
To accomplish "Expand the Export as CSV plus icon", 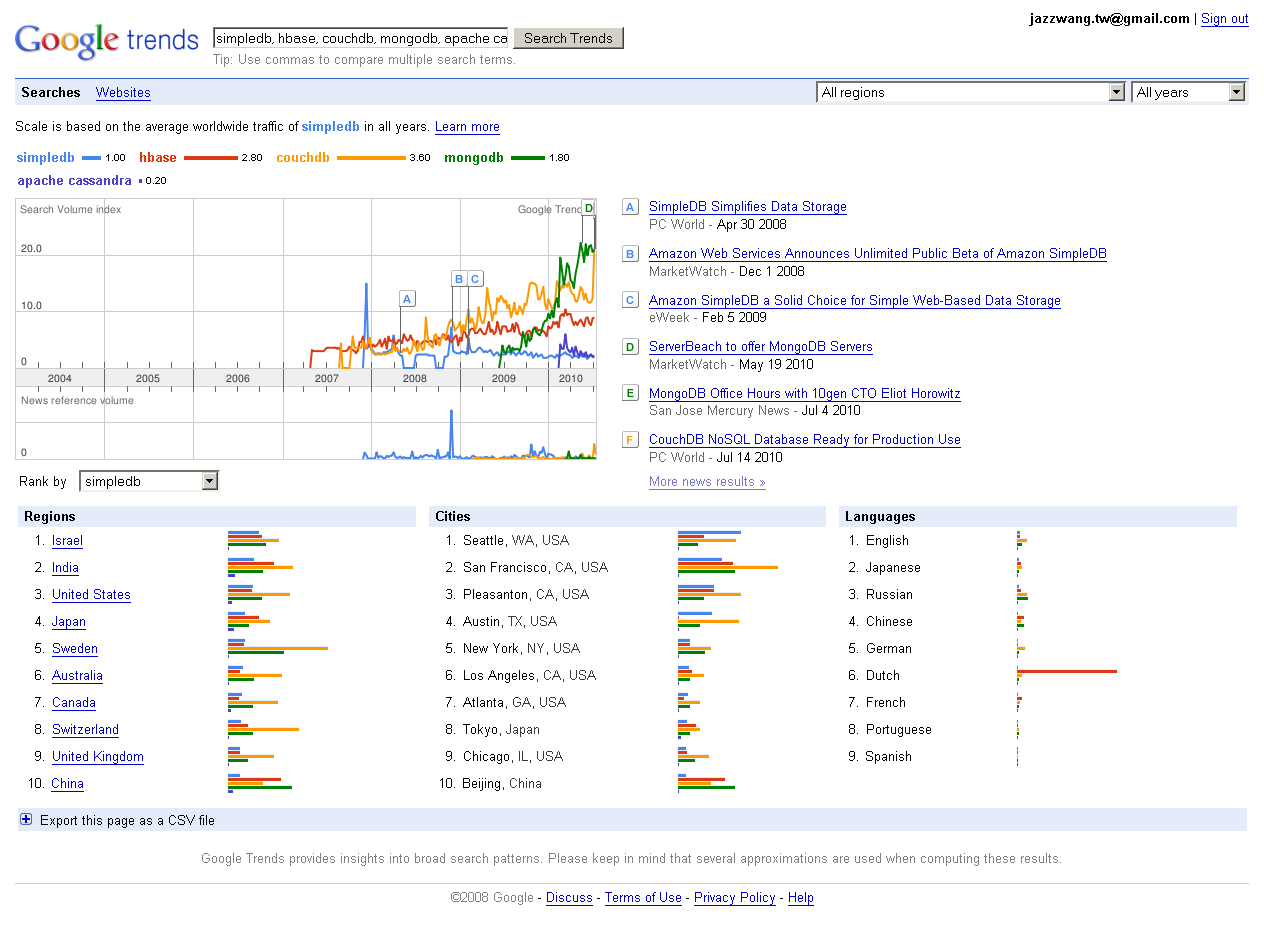I will [x=26, y=820].
